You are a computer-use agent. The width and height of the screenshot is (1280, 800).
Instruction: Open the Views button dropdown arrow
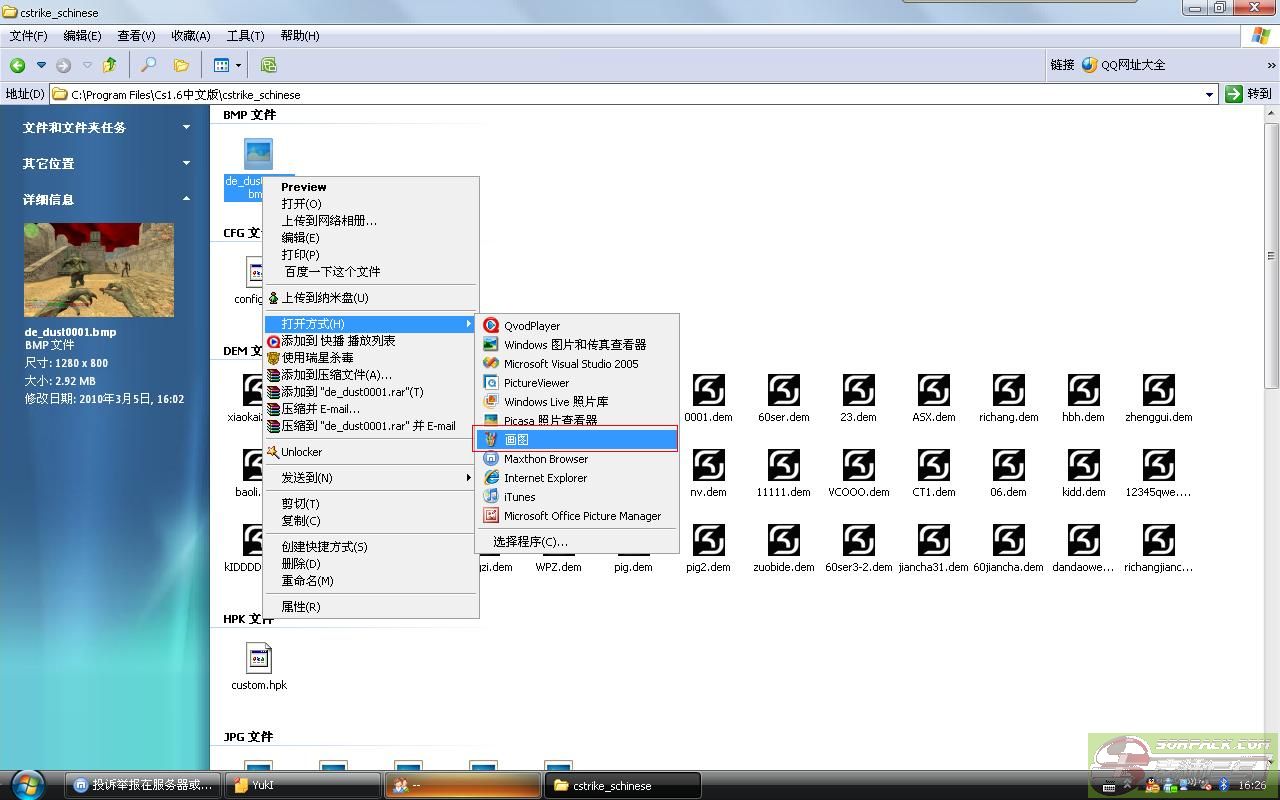click(239, 65)
